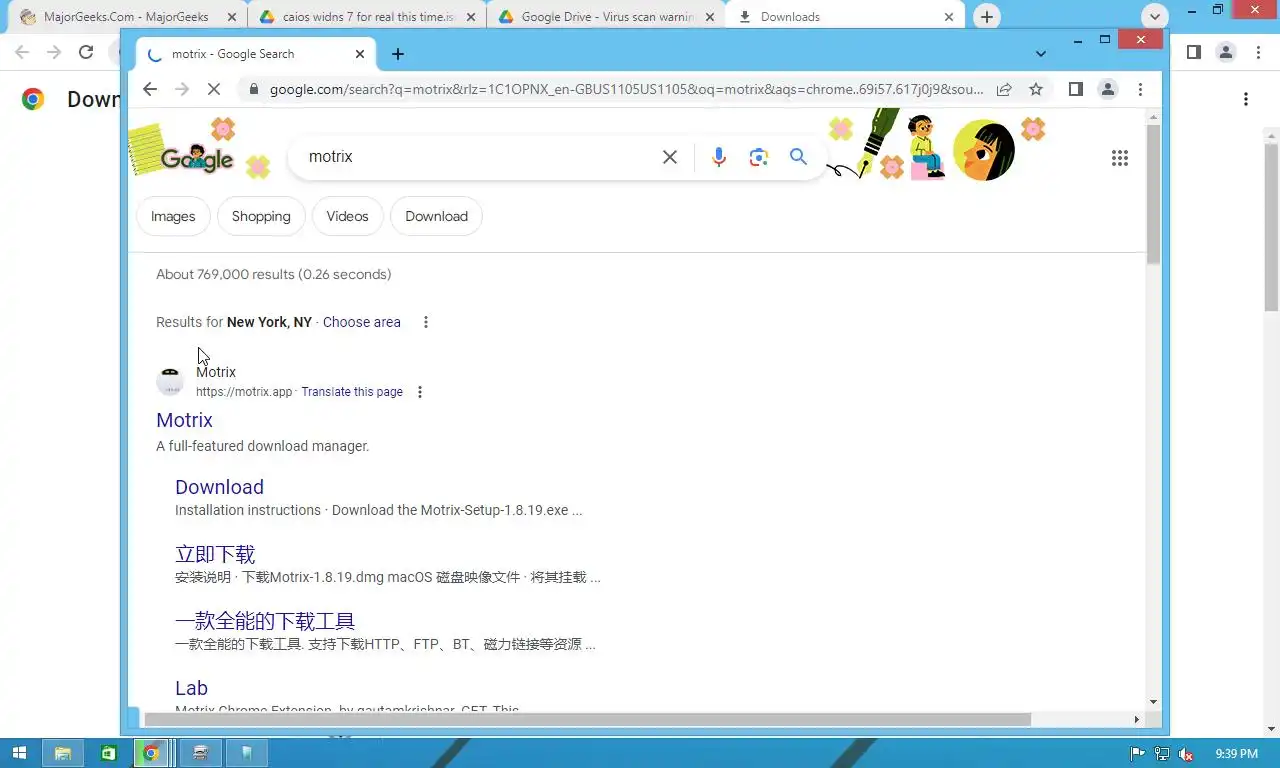
Task: Stop loading the Google Search page
Action: [x=213, y=89]
